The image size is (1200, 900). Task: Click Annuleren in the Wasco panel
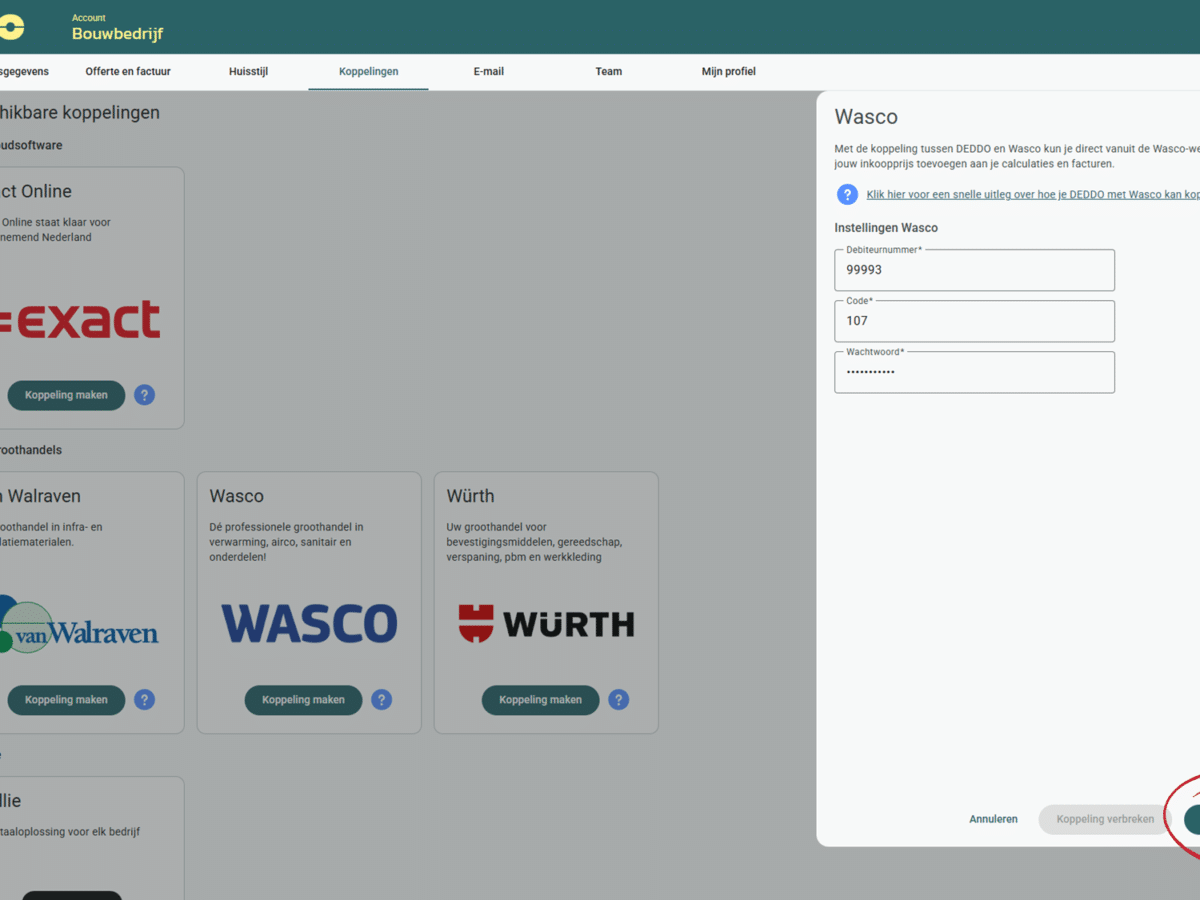pos(993,819)
